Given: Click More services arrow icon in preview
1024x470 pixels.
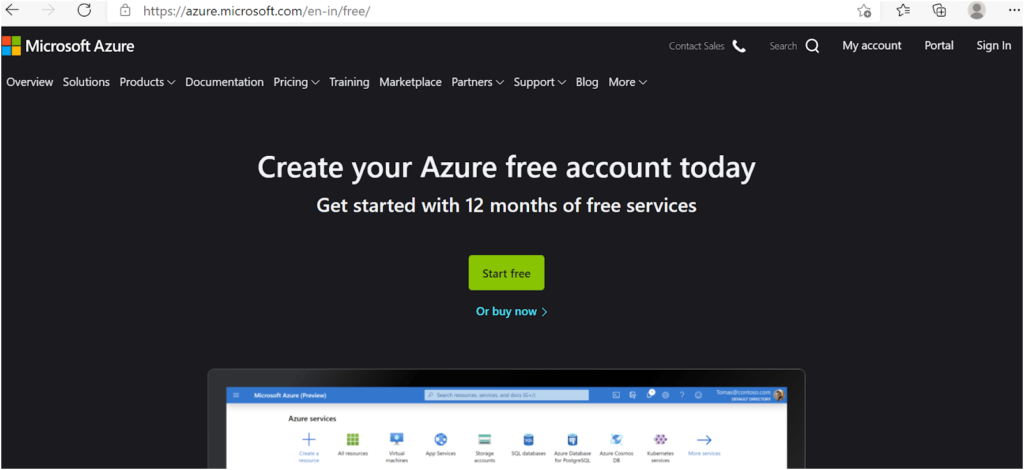Looking at the screenshot, I should tap(704, 439).
